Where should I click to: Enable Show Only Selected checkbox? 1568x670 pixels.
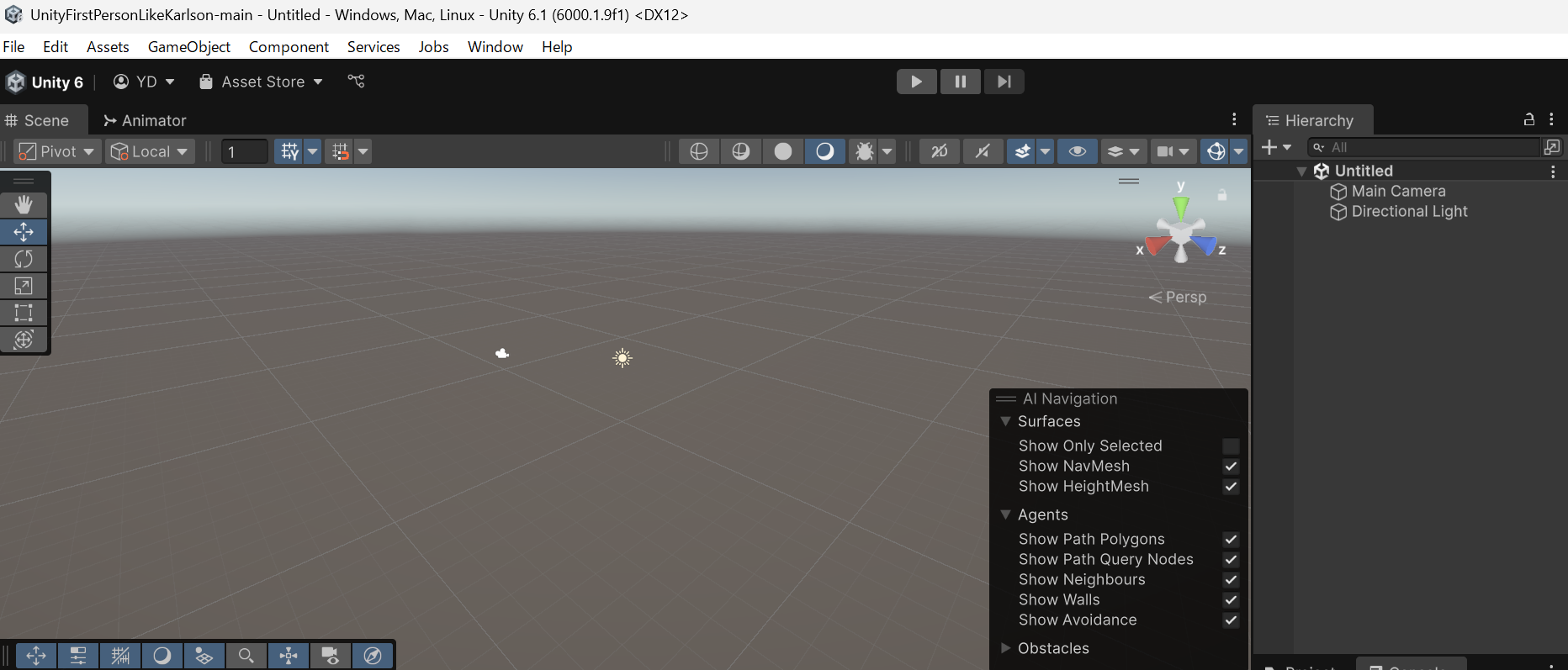[x=1231, y=446]
